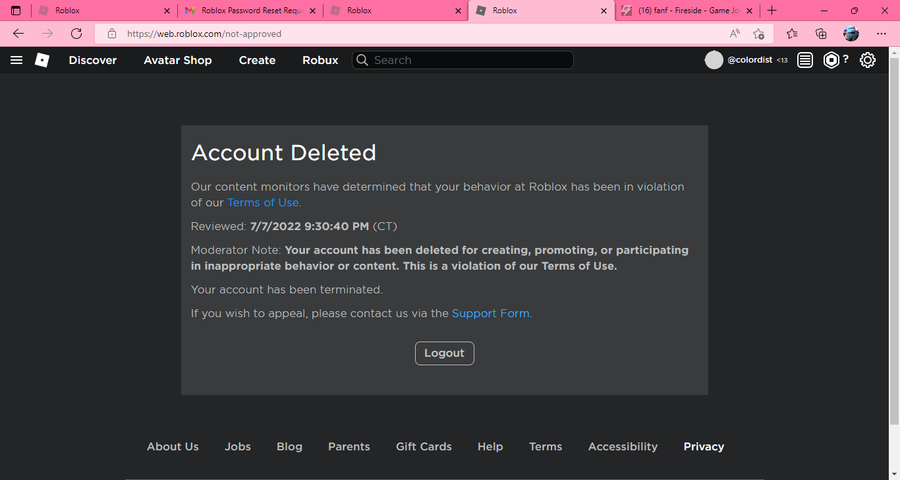Click the Roblox logo home icon
900x480 pixels.
(42, 60)
